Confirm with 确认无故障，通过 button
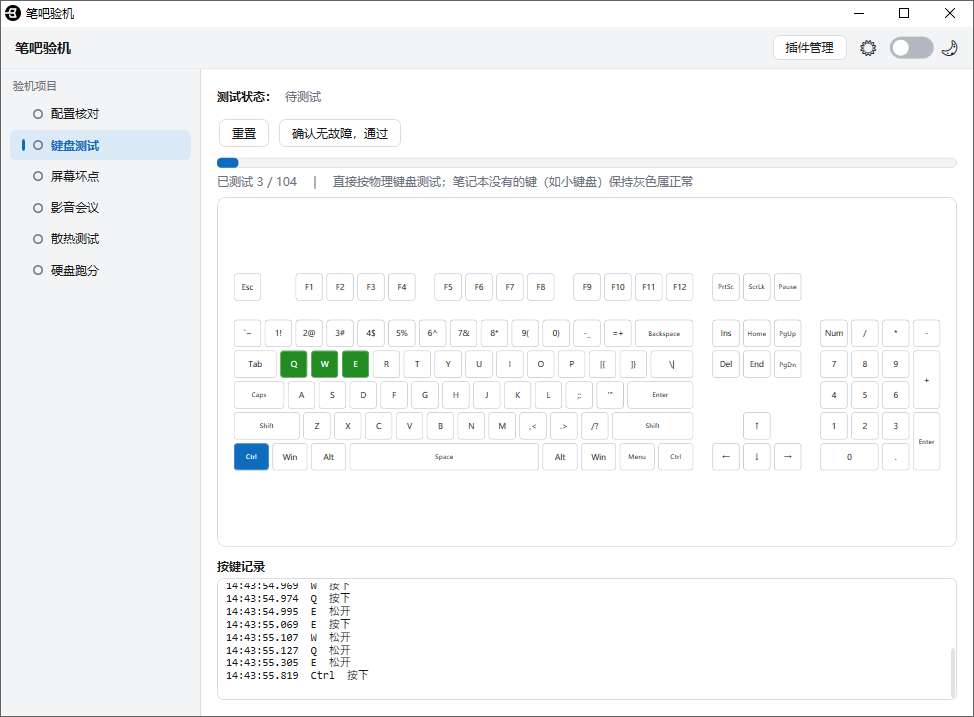The height and width of the screenshot is (717, 974). pos(340,133)
